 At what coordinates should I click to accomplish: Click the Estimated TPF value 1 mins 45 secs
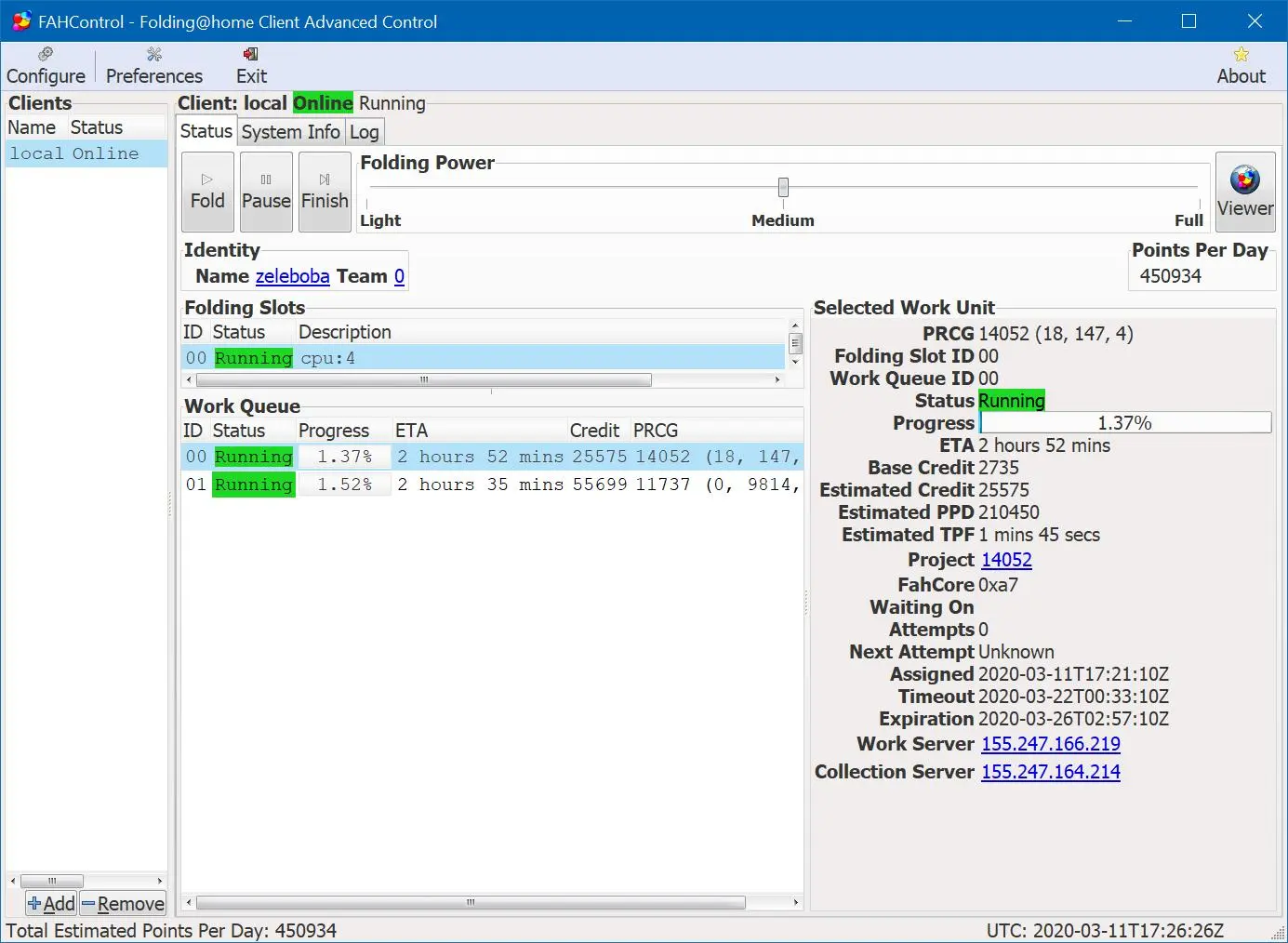(1039, 535)
